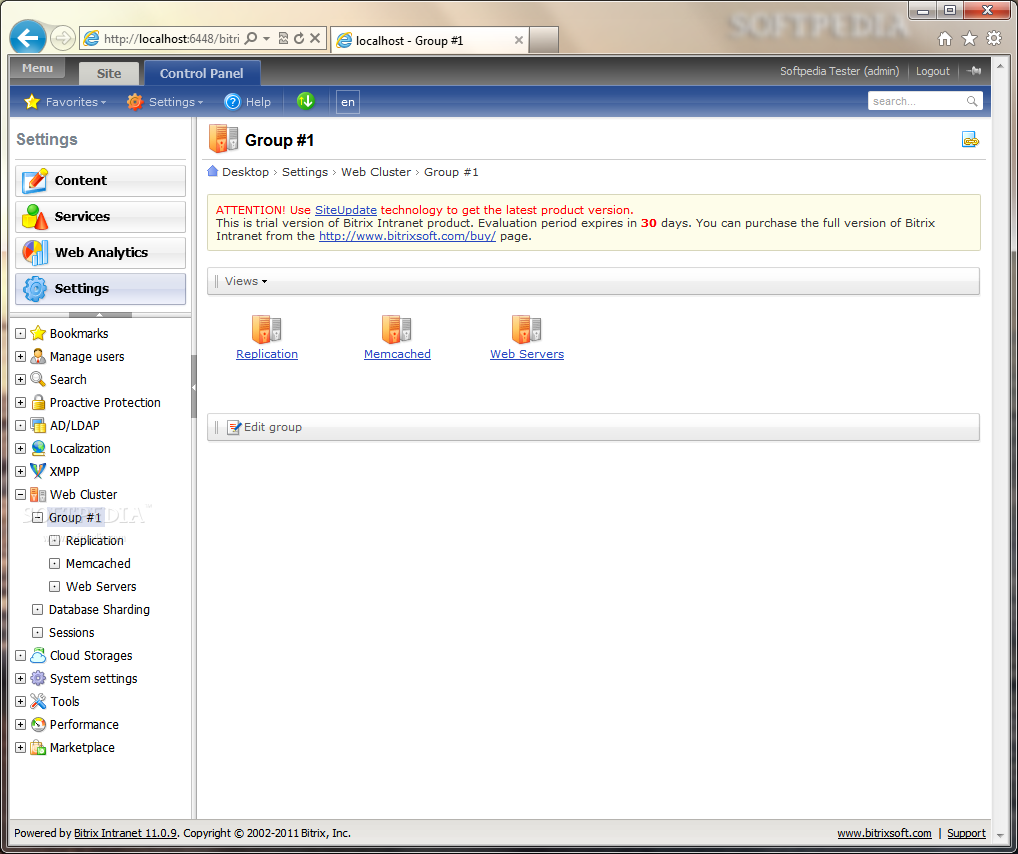Expand the Search tree node
Screen dimensions: 1018x854
(x=20, y=379)
